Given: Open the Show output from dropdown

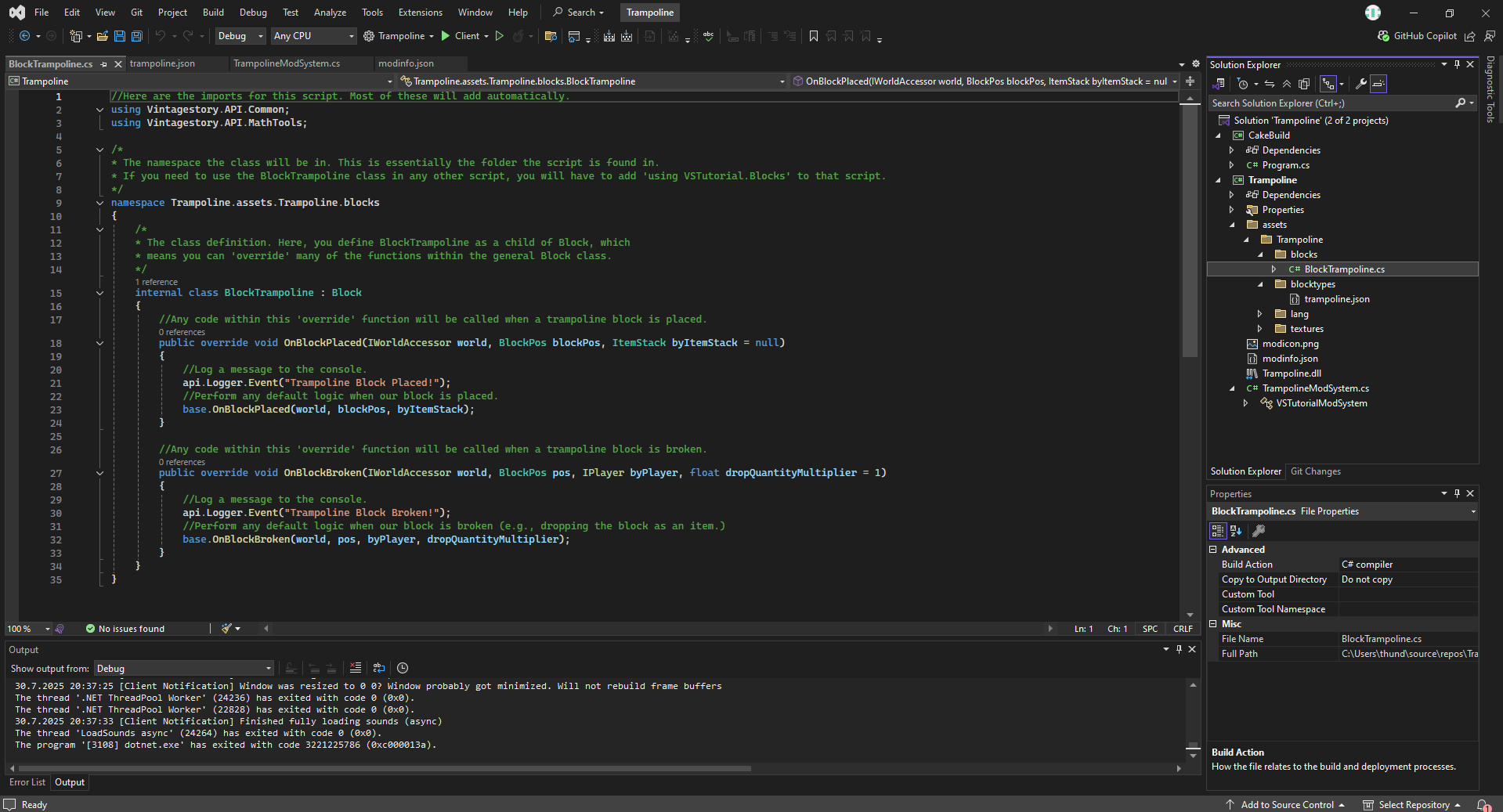Looking at the screenshot, I should click(184, 669).
